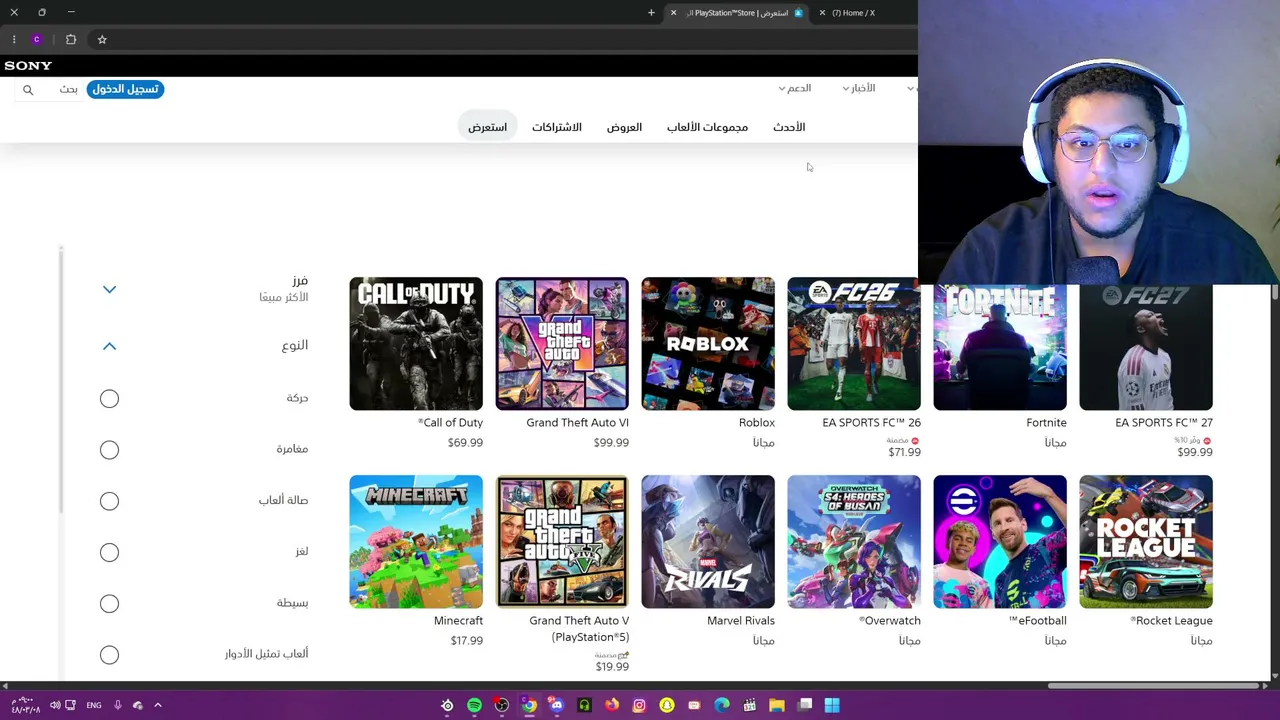The image size is (1280, 720).
Task: Open the Marvel Rivals title link
Action: coord(740,621)
